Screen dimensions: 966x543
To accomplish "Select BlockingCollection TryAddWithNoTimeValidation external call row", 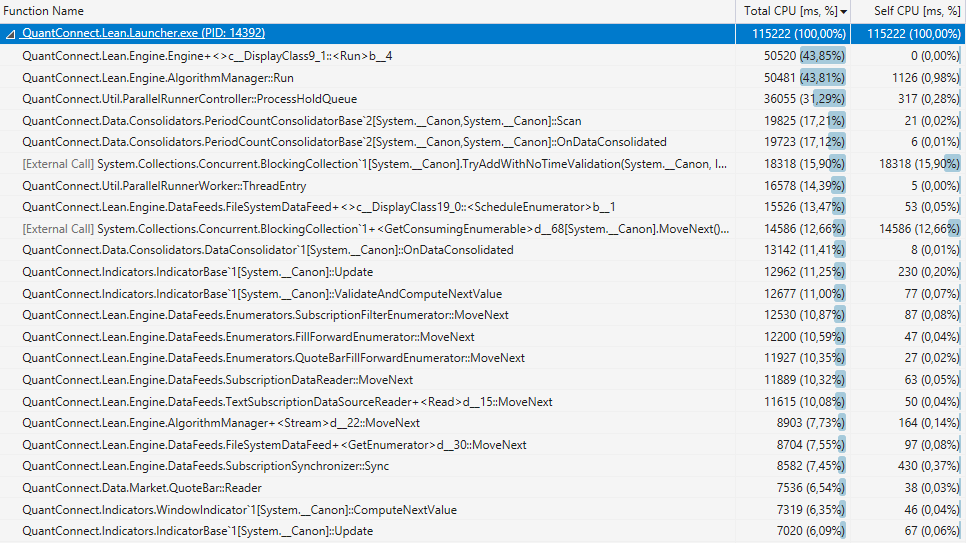I will (x=483, y=164).
